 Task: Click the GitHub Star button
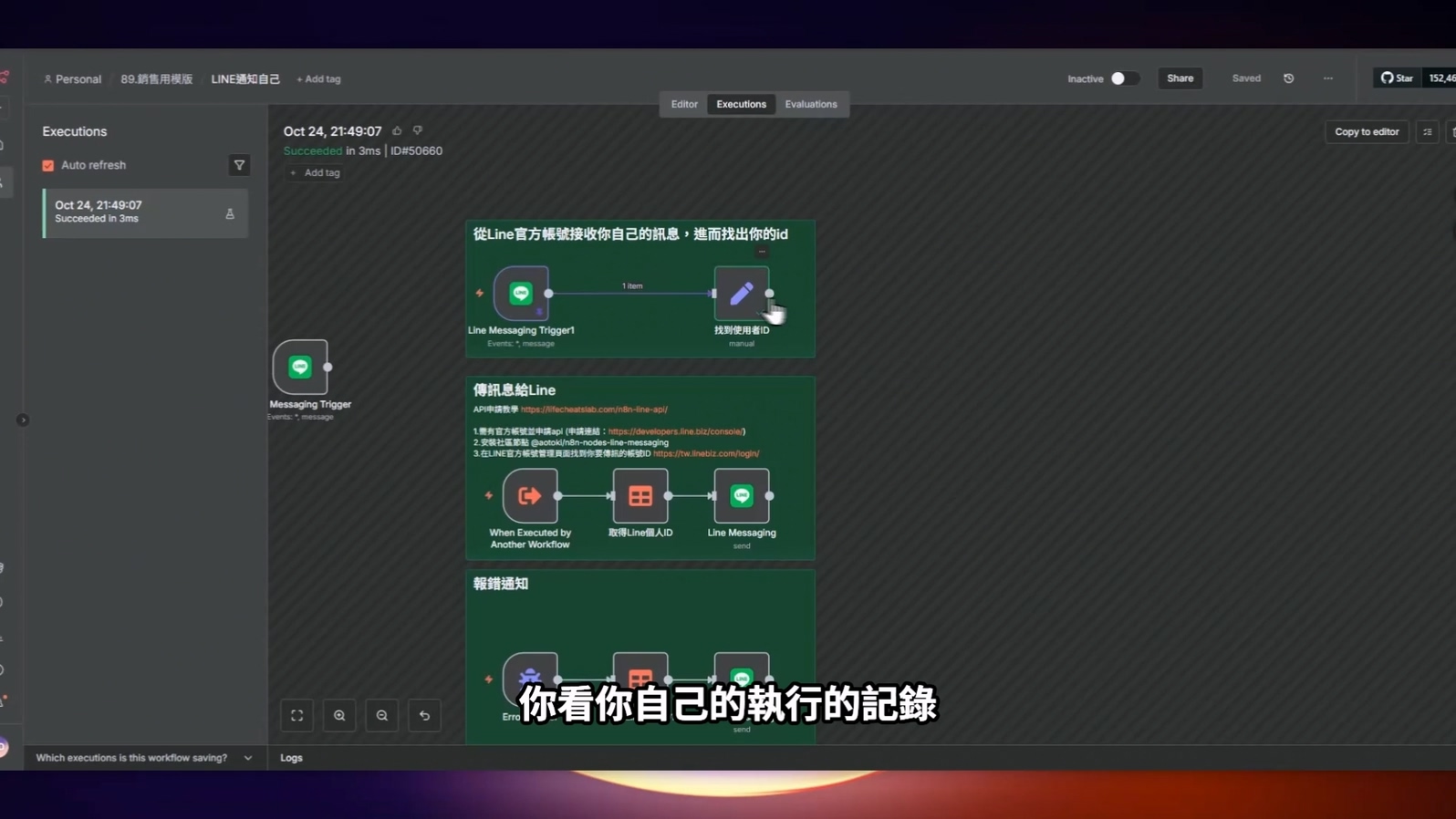(1396, 78)
